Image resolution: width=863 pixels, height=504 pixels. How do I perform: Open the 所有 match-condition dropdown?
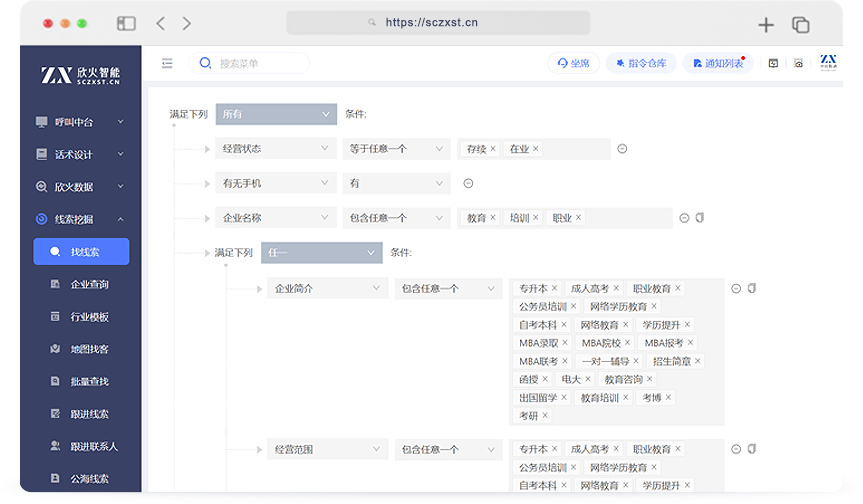click(275, 115)
